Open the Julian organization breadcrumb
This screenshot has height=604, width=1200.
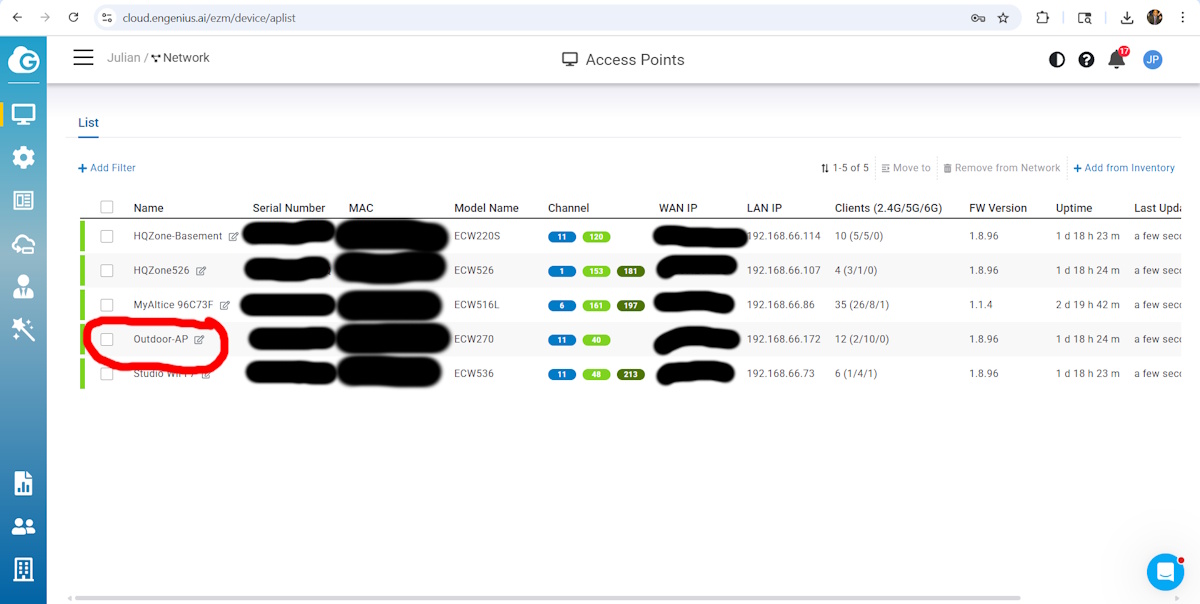[124, 58]
